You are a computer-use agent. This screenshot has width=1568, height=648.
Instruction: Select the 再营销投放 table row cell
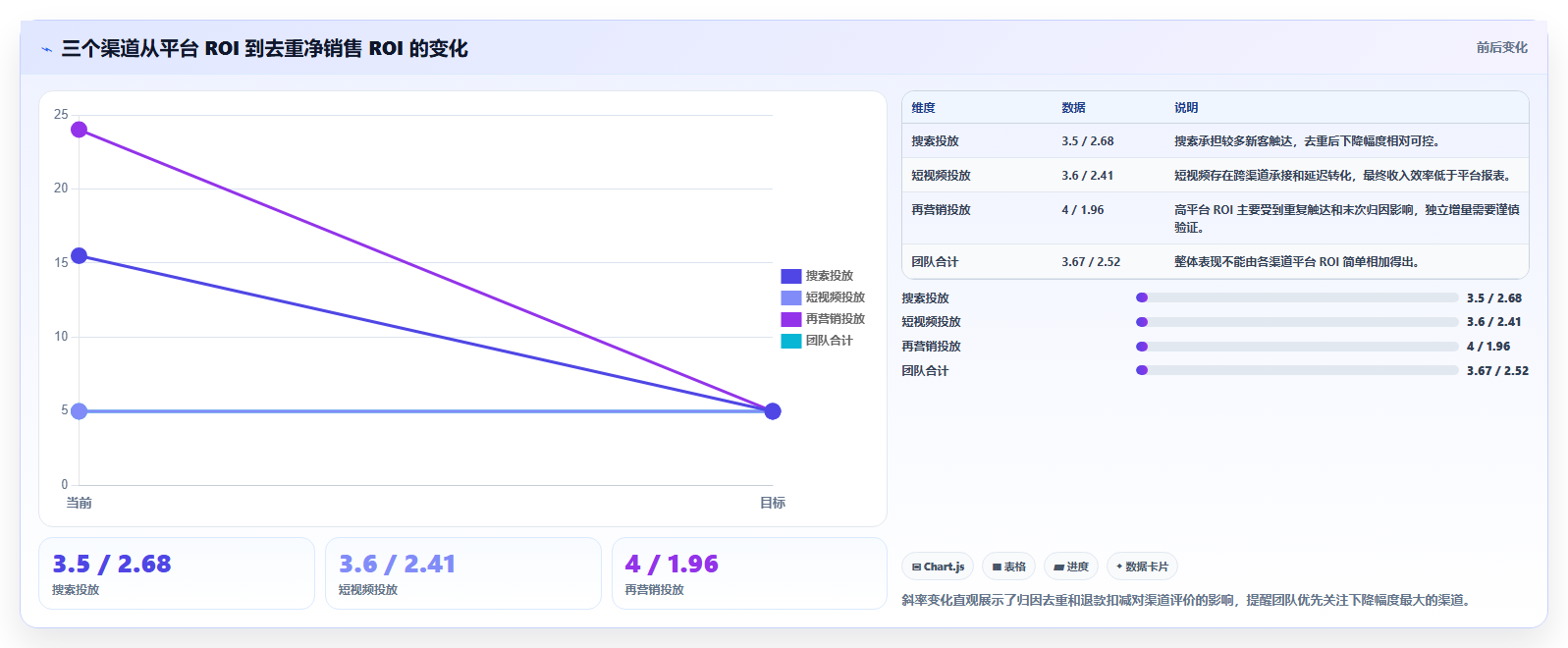coord(941,210)
